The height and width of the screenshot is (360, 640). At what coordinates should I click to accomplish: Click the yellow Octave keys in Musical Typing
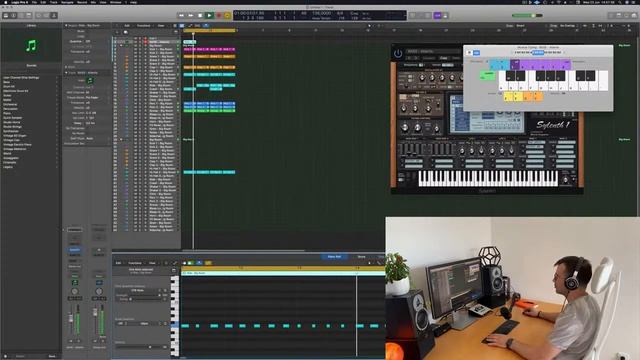pyautogui.click(x=513, y=96)
